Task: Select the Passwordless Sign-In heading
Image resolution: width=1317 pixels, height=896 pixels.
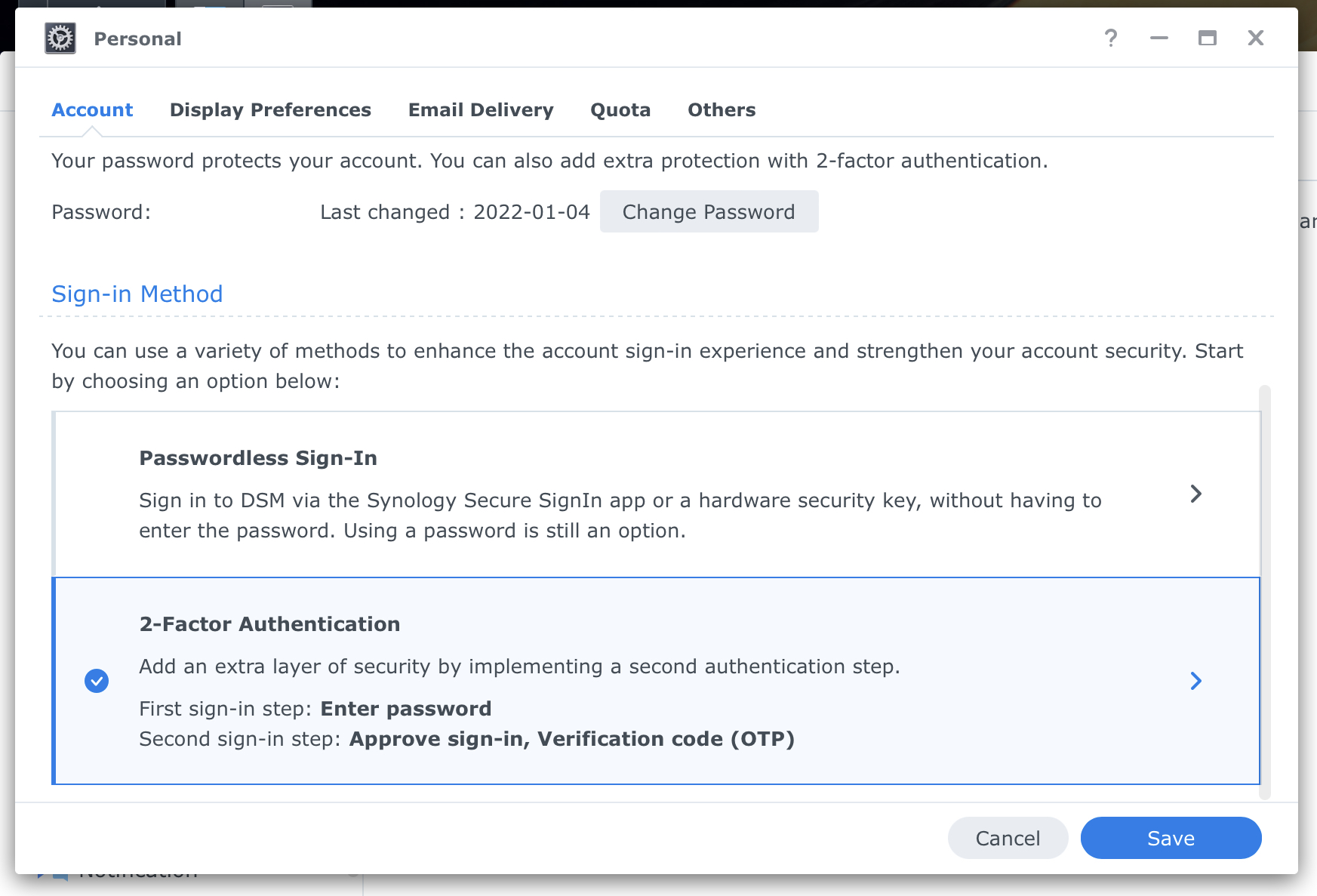Action: pyautogui.click(x=258, y=458)
